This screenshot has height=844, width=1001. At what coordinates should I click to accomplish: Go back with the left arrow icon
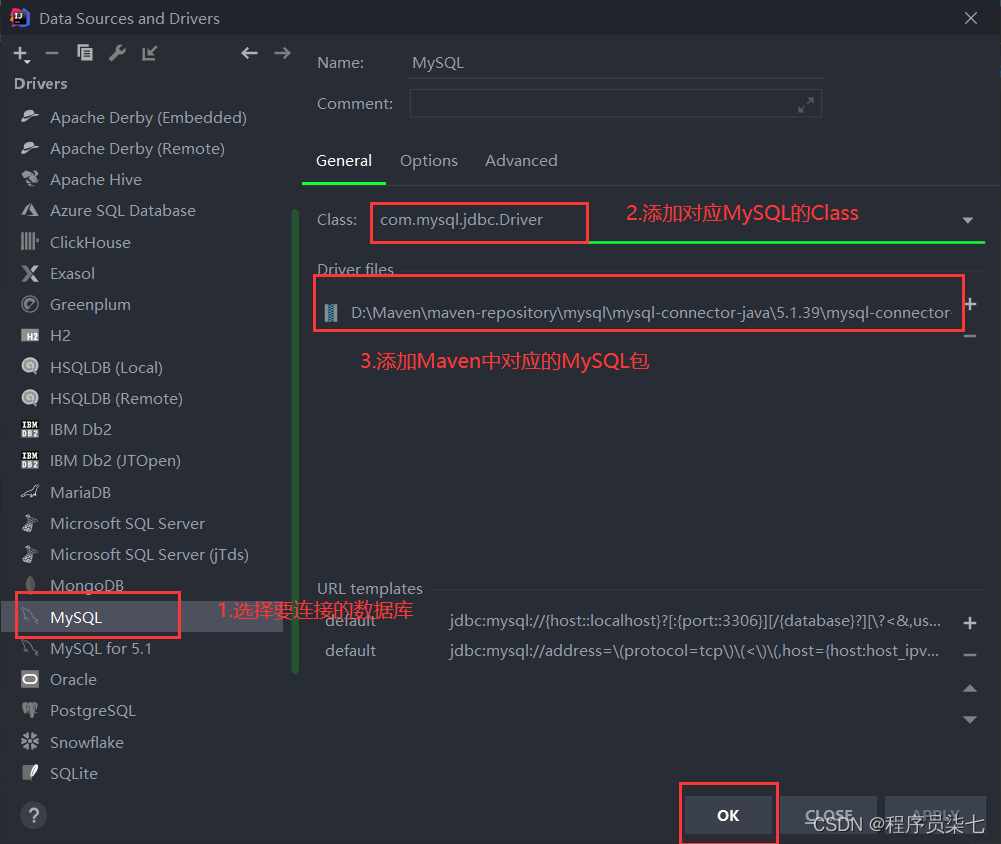(x=249, y=53)
